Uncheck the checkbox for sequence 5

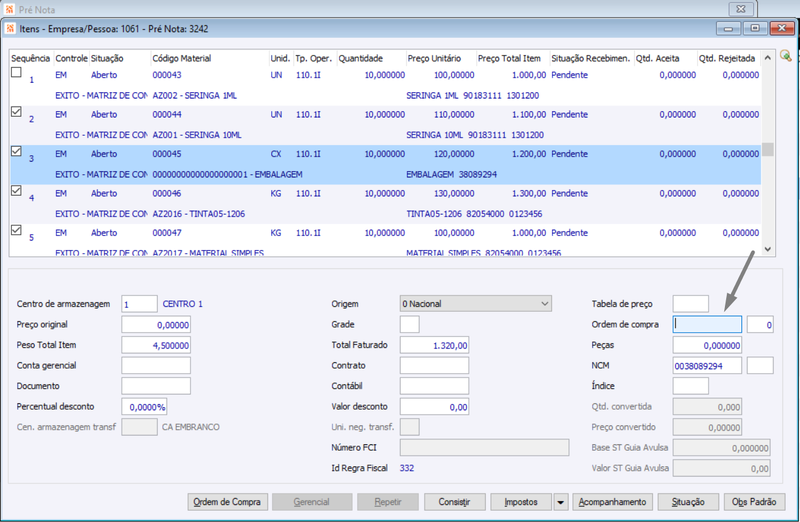(x=16, y=230)
